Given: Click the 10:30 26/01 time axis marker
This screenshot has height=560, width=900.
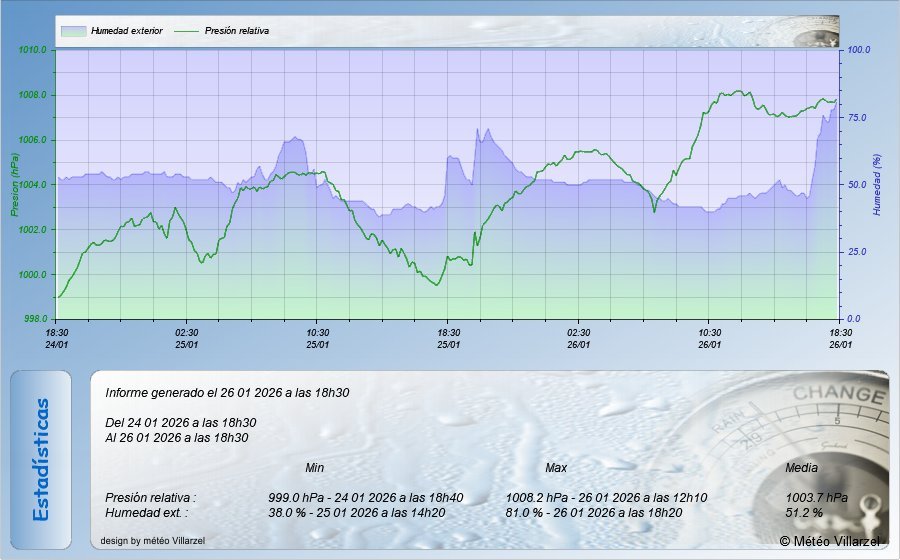Looking at the screenshot, I should coord(709,338).
